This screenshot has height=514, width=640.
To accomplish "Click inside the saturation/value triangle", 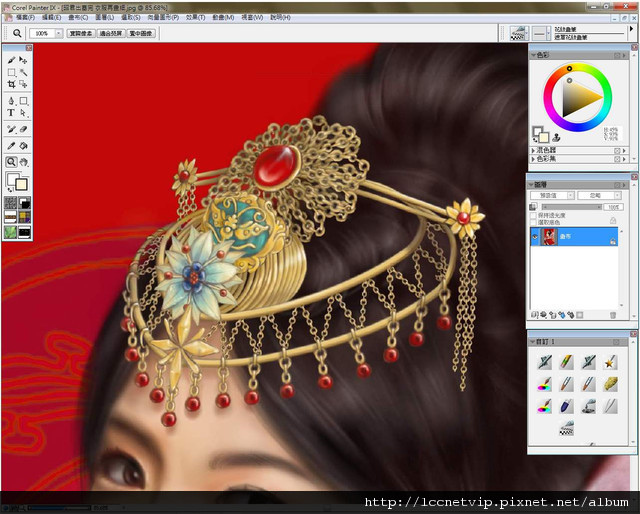I will pyautogui.click(x=578, y=97).
